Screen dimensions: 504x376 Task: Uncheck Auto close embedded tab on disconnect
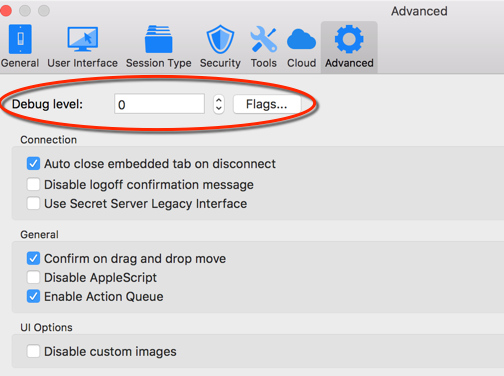coord(33,164)
